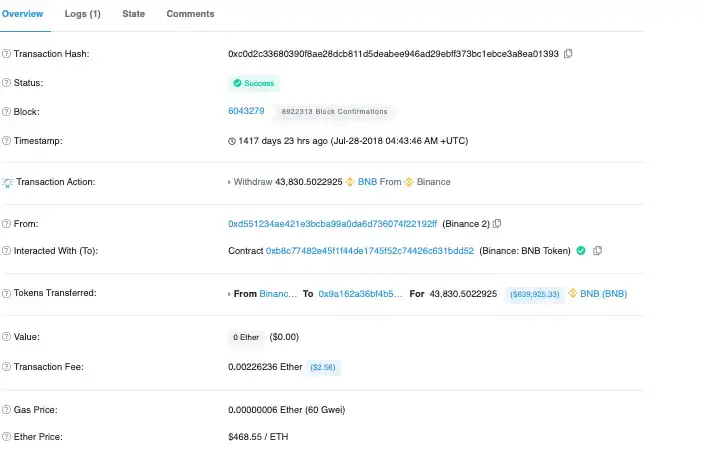Click the 8922313 Block Confirmations badge
This screenshot has height=471, width=703.
[x=334, y=112]
